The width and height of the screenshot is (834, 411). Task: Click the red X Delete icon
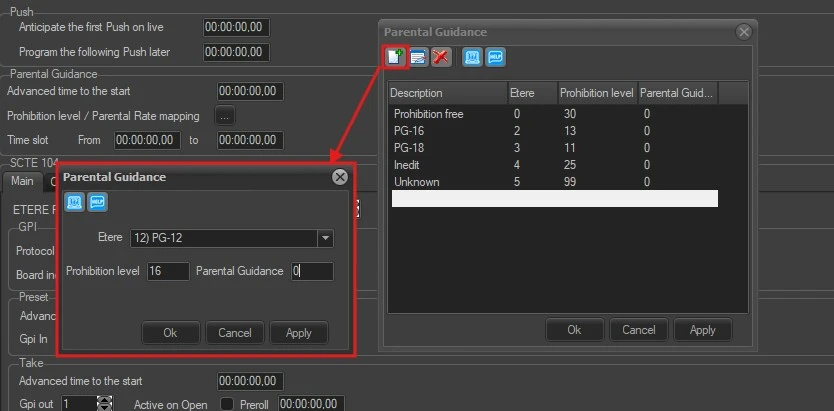[440, 57]
